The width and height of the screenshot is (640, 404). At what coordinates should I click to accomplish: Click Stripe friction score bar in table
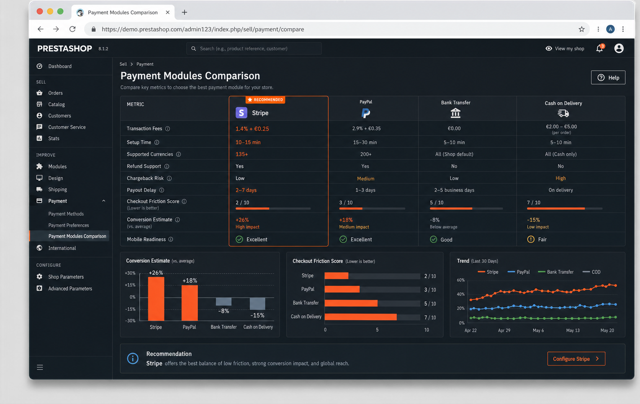(273, 209)
